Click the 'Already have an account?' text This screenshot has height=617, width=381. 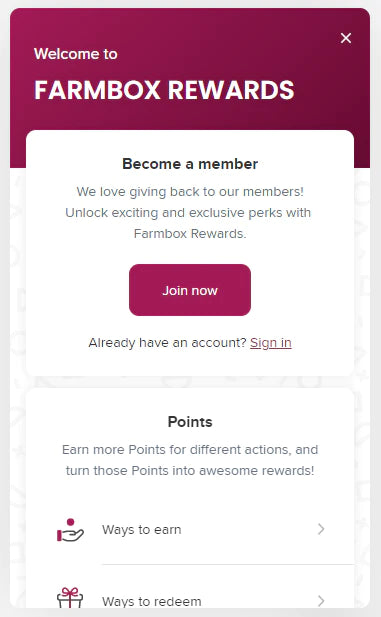pos(167,343)
